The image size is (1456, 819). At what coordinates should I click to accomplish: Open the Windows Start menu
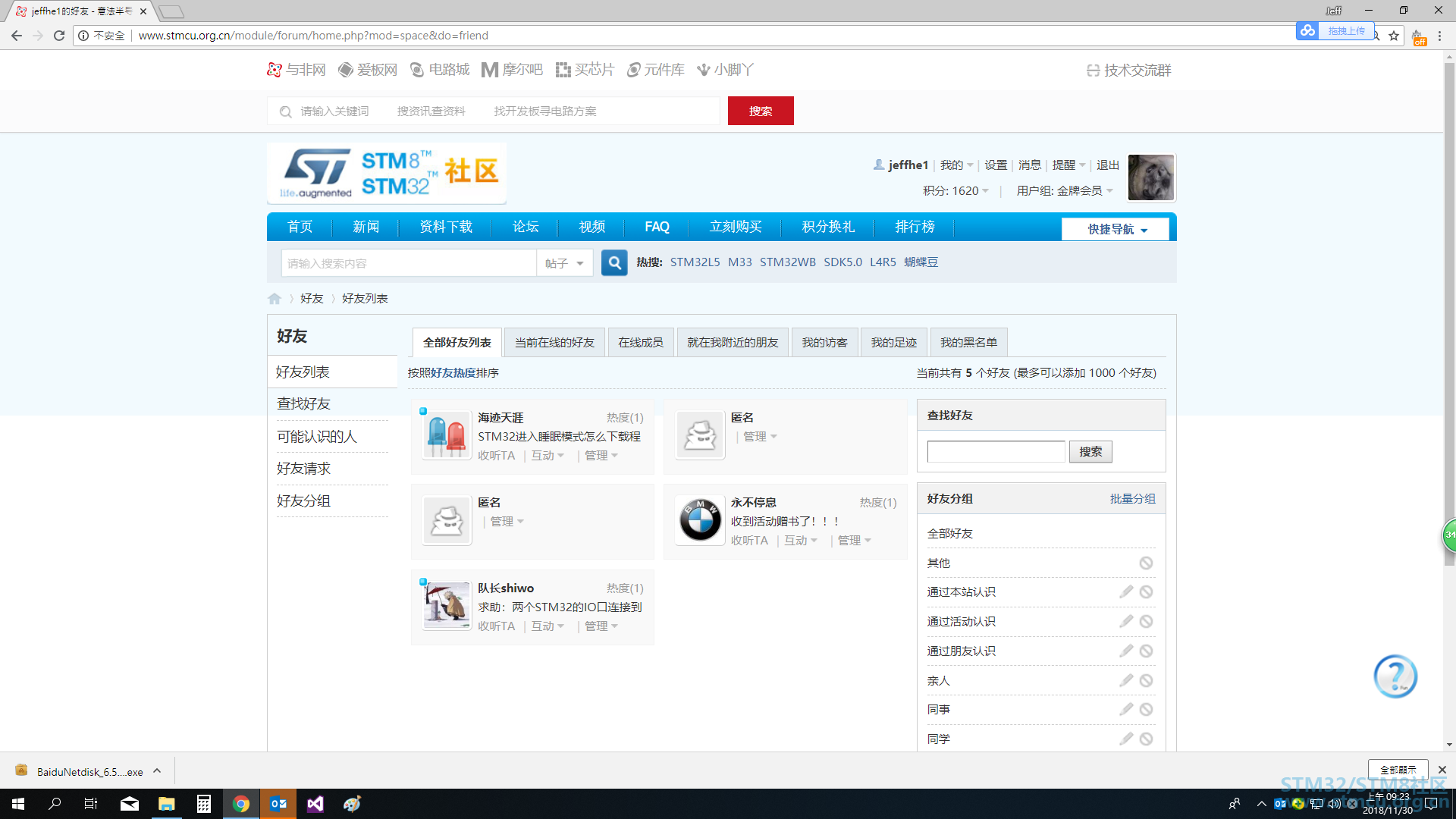point(18,804)
